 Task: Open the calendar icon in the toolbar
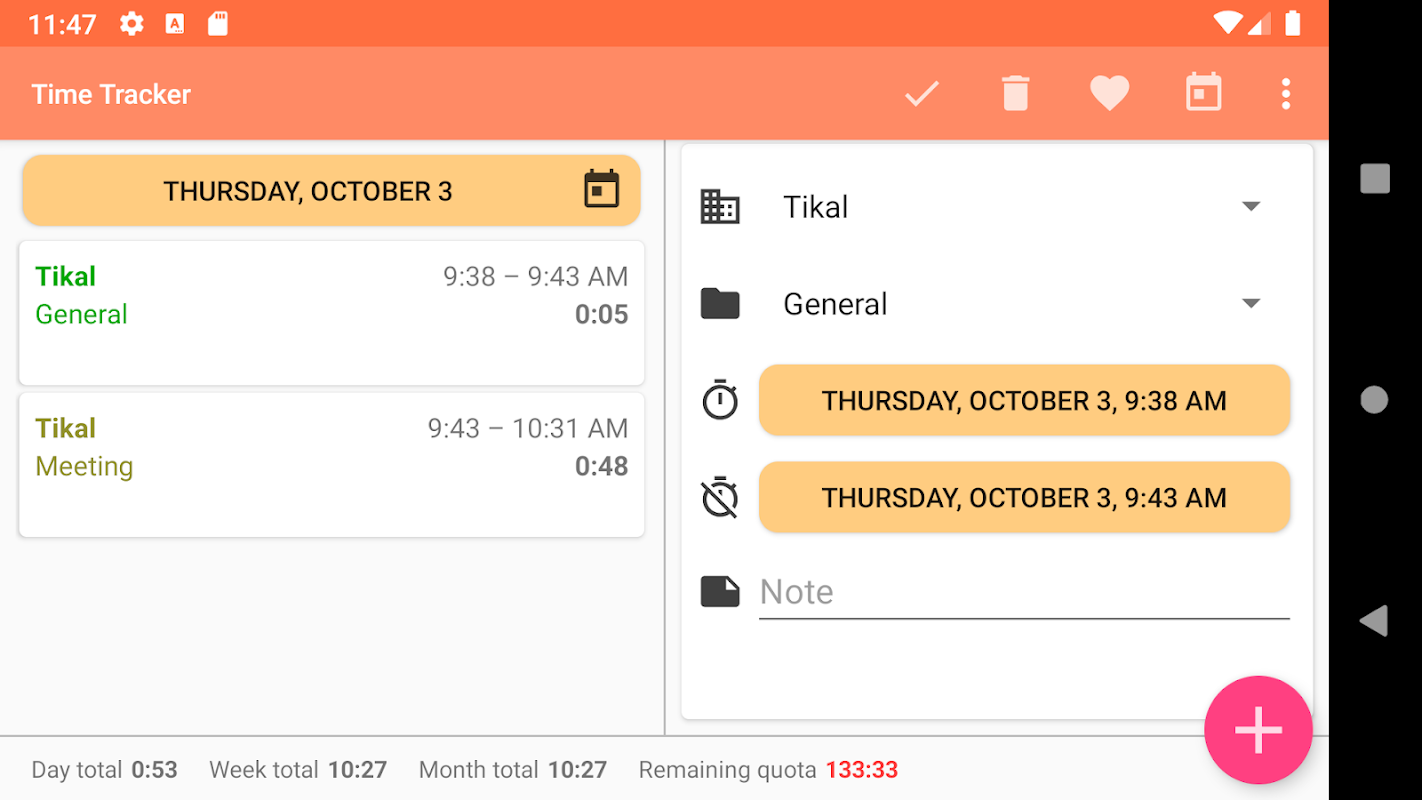point(1203,93)
